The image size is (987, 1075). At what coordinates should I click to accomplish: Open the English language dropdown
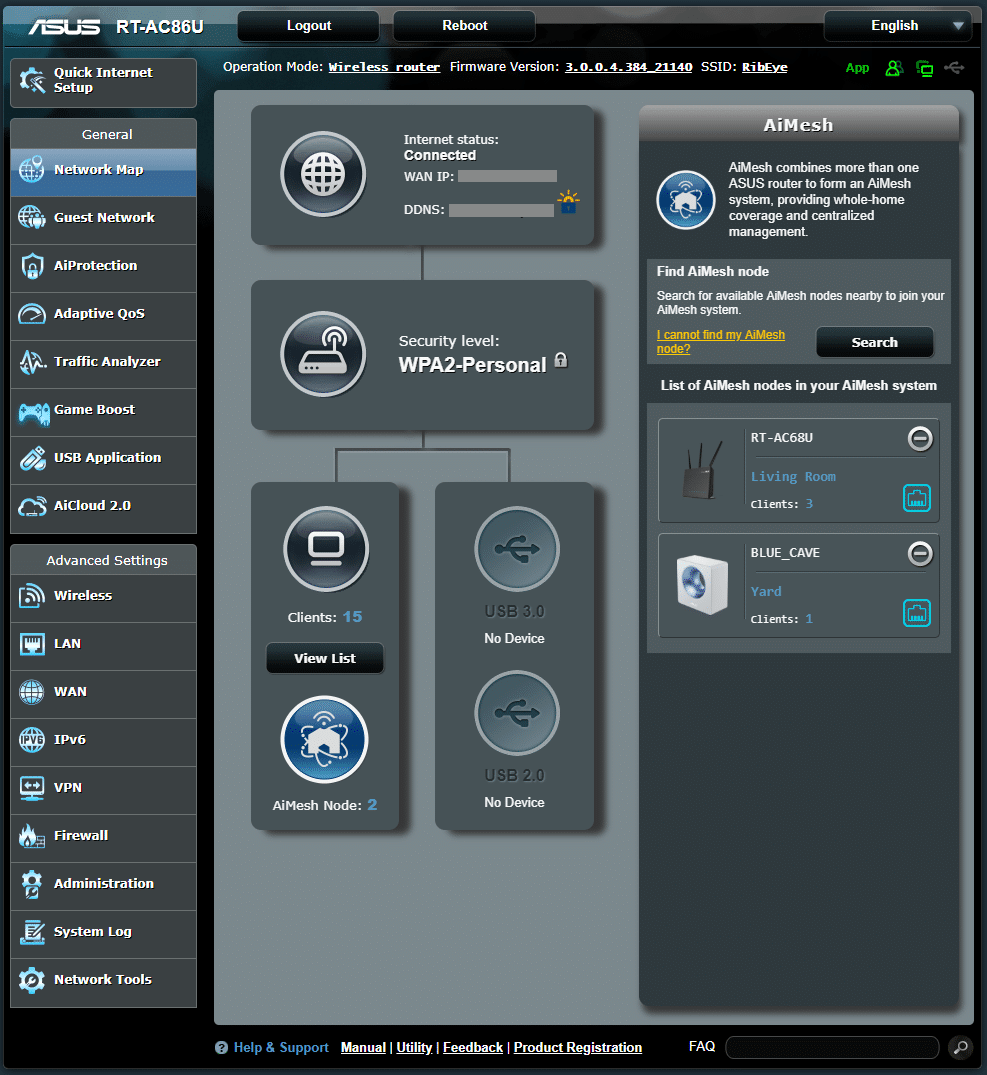click(897, 26)
